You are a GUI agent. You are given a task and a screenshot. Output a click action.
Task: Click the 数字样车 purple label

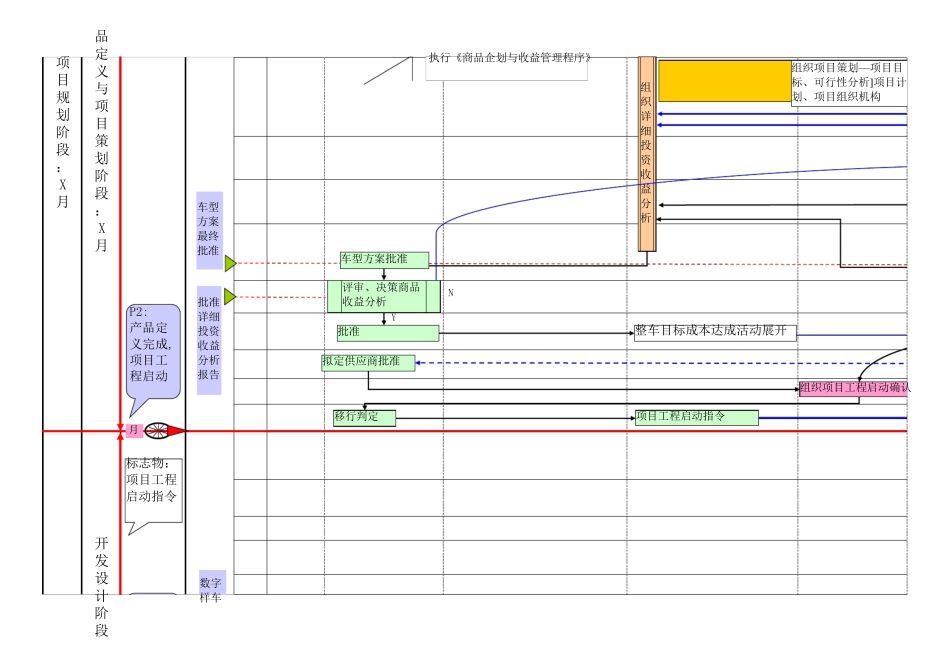(x=211, y=586)
